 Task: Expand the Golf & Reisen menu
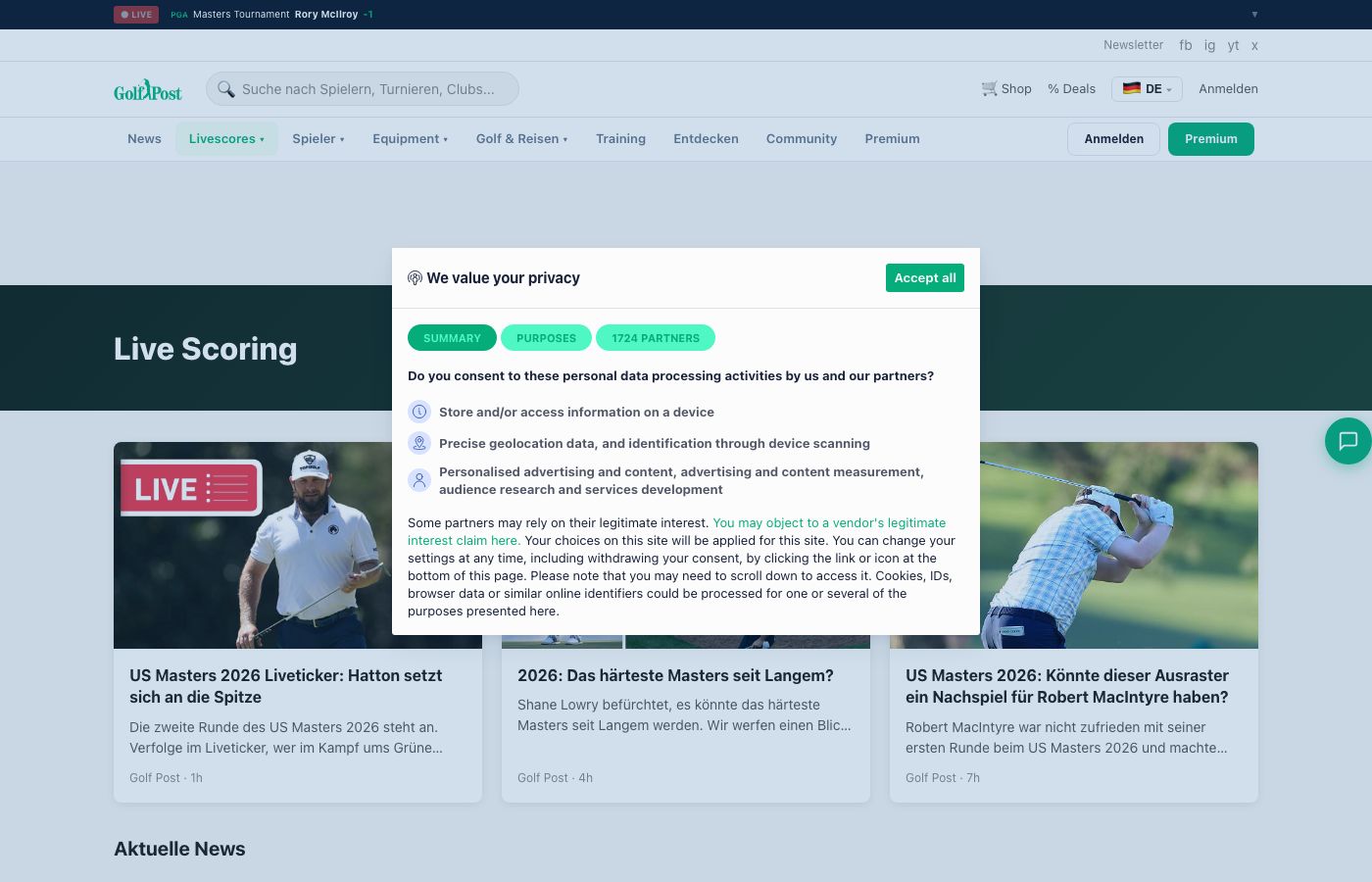pyautogui.click(x=522, y=139)
